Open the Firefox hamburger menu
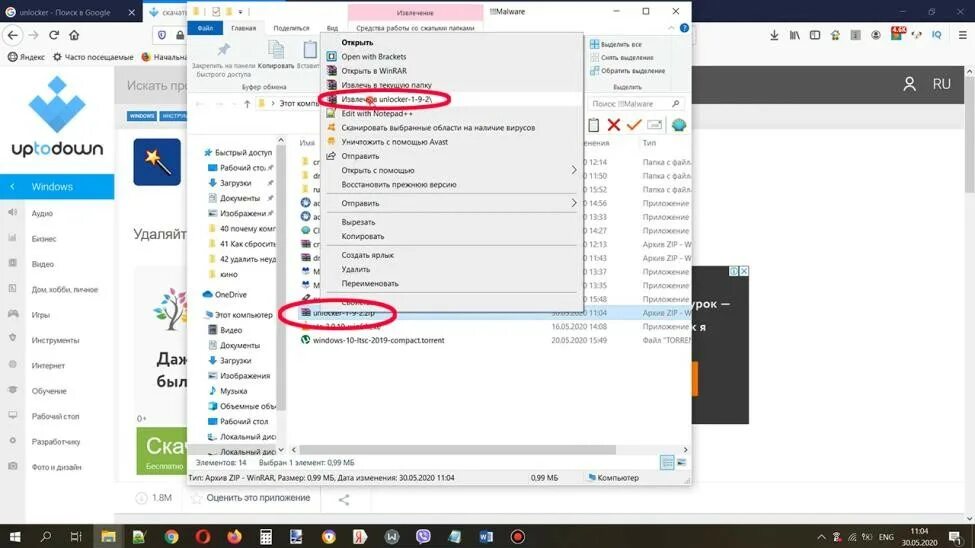The height and width of the screenshot is (548, 975). [x=962, y=35]
